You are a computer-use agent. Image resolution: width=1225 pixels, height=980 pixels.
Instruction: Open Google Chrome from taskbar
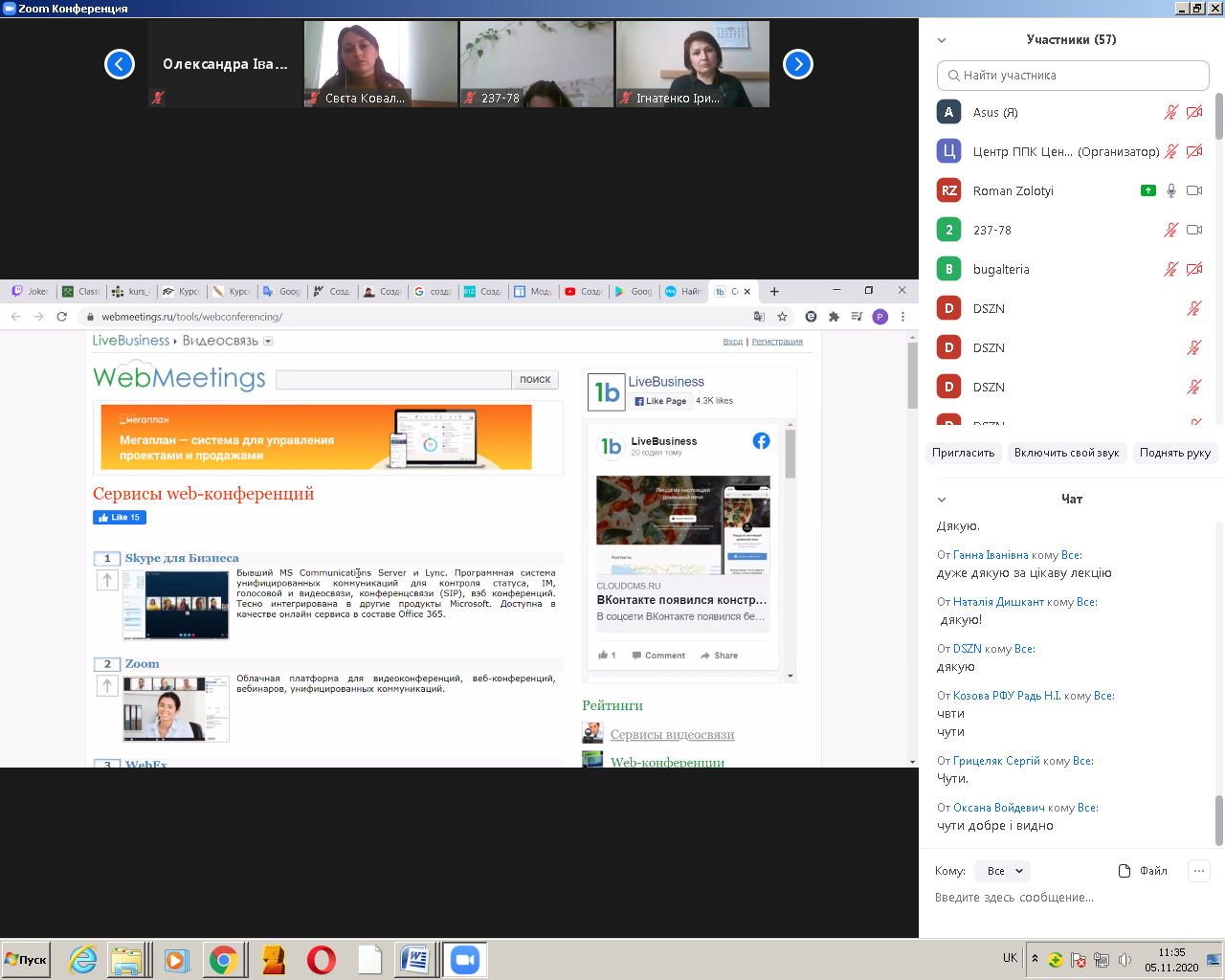click(224, 959)
